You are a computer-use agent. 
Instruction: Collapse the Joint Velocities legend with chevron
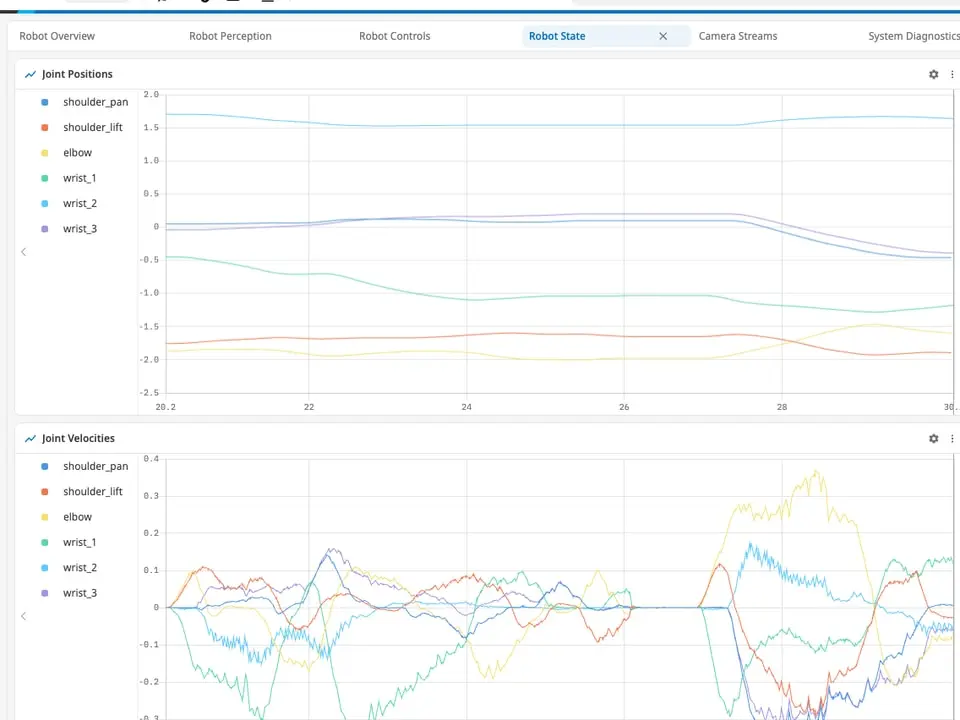point(23,616)
